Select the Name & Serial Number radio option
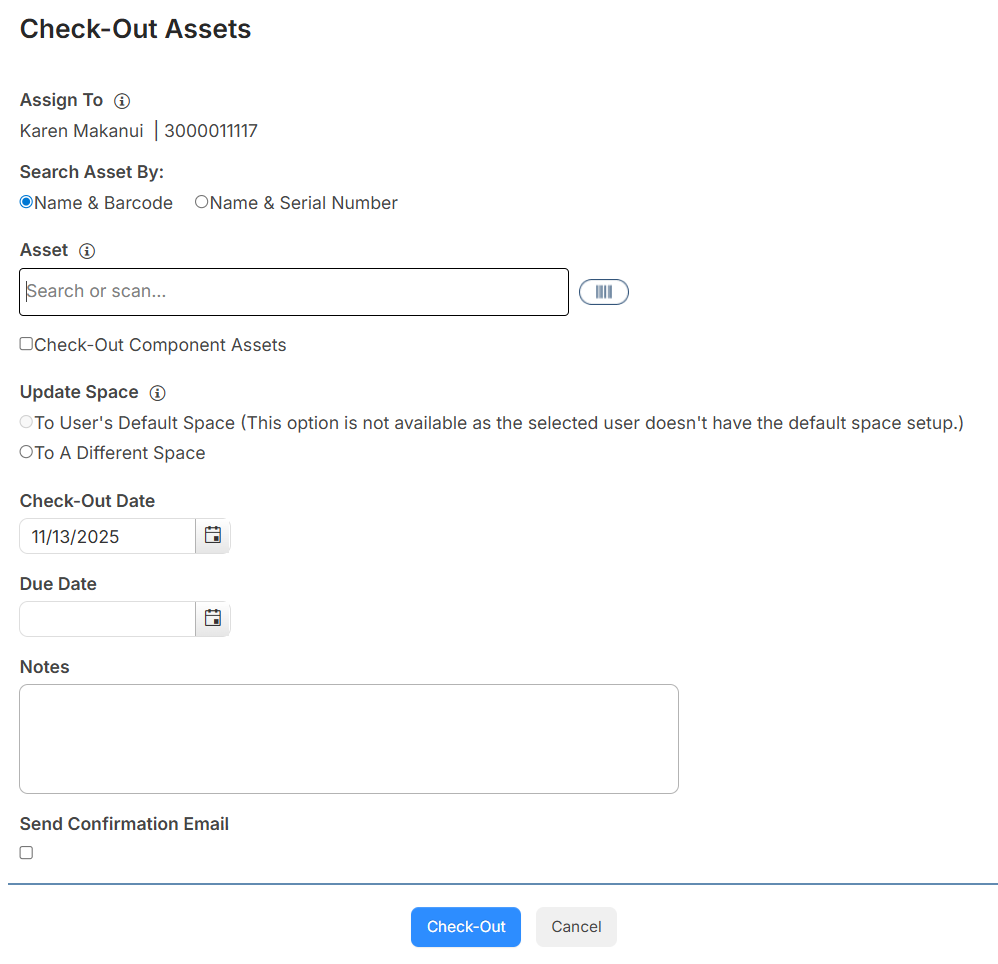This screenshot has height=964, width=998. click(201, 202)
